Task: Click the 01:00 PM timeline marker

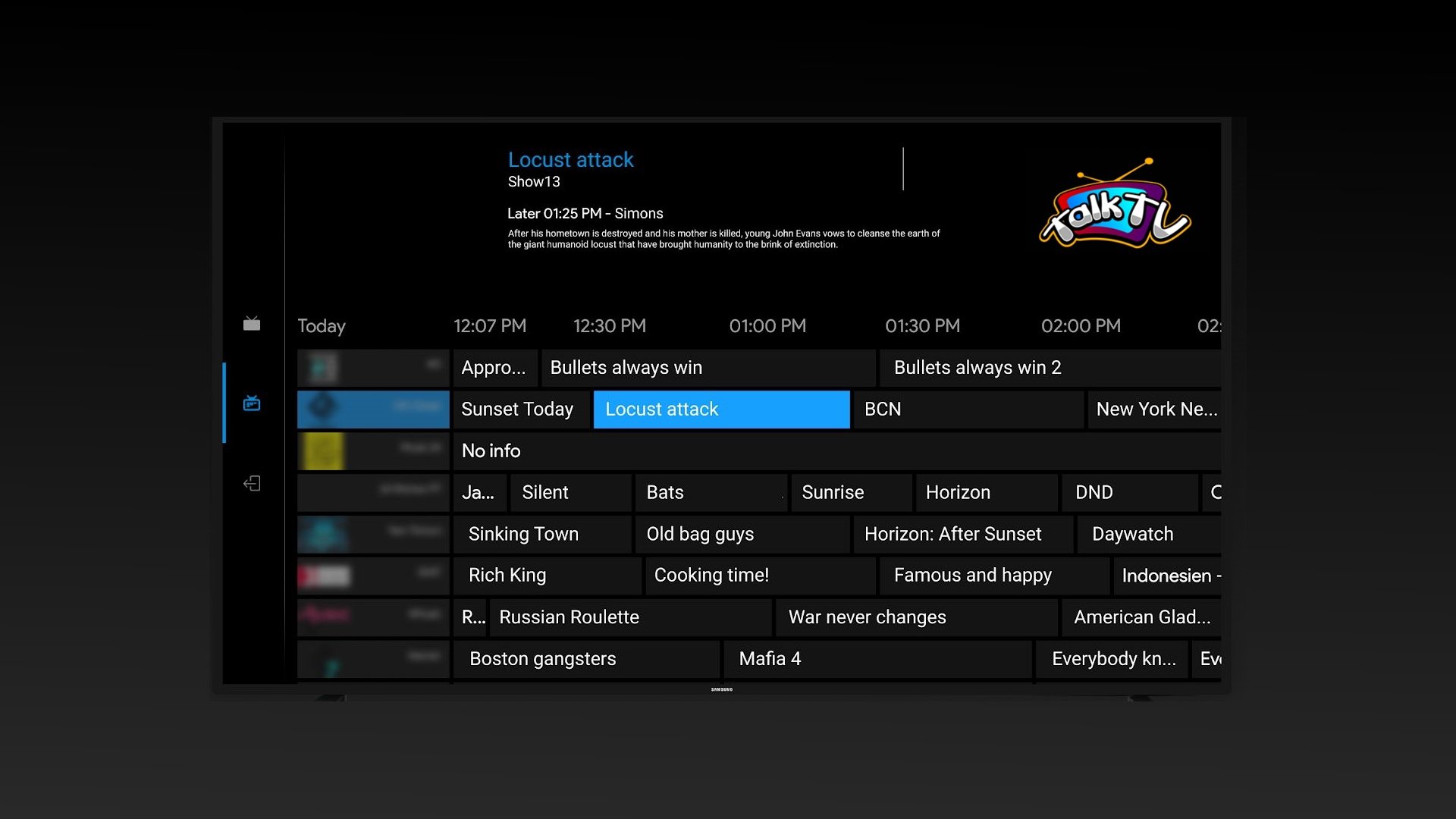Action: 767,326
